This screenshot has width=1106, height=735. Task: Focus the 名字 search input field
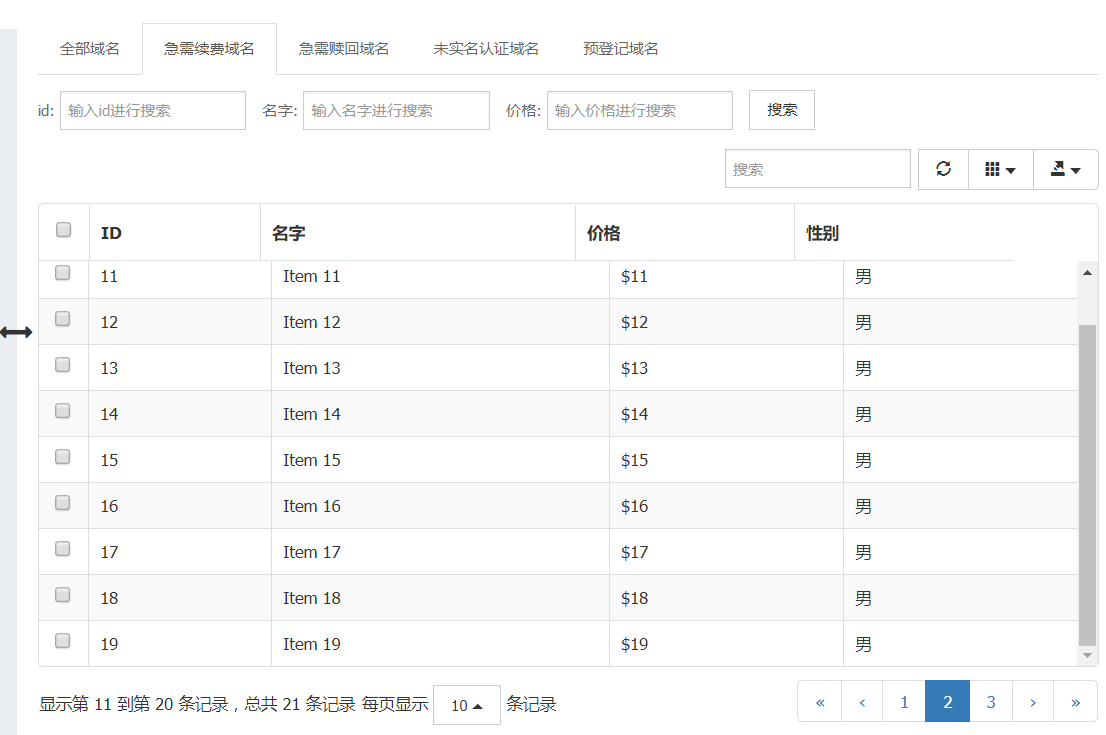coord(396,110)
